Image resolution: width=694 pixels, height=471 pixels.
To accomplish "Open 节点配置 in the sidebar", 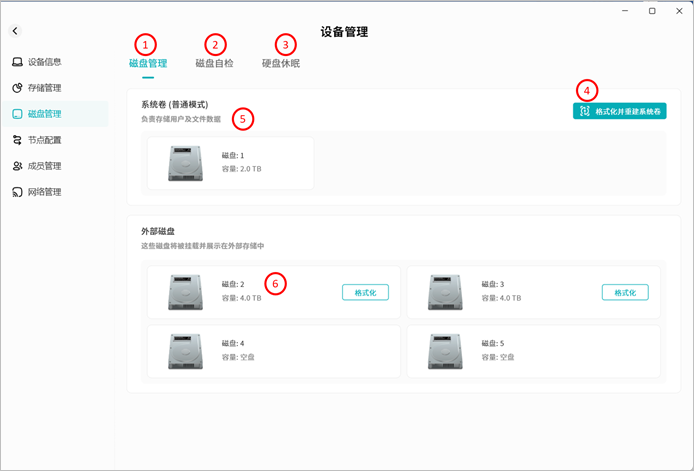I will click(43, 140).
